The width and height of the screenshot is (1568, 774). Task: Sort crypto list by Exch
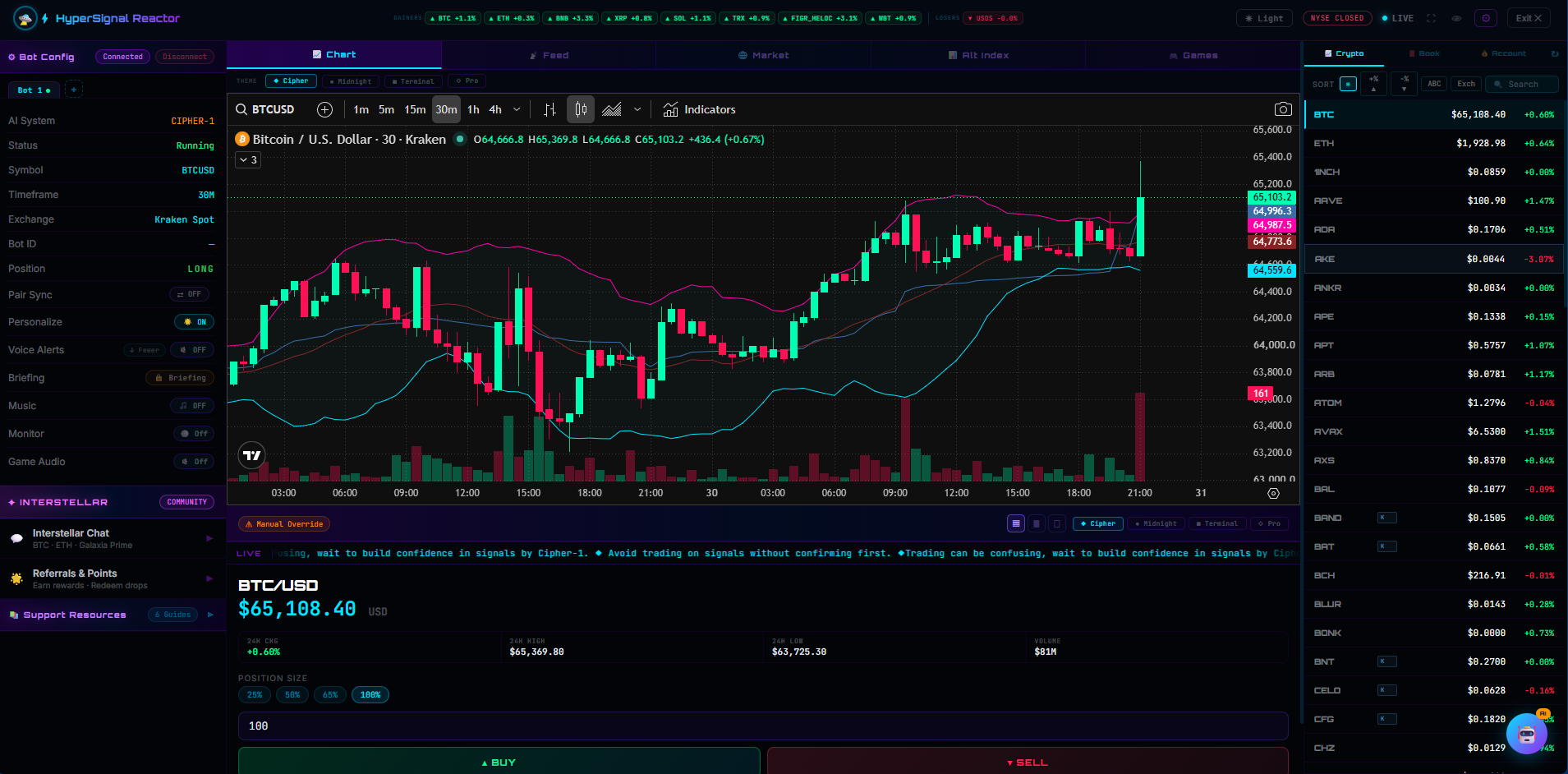click(1466, 84)
